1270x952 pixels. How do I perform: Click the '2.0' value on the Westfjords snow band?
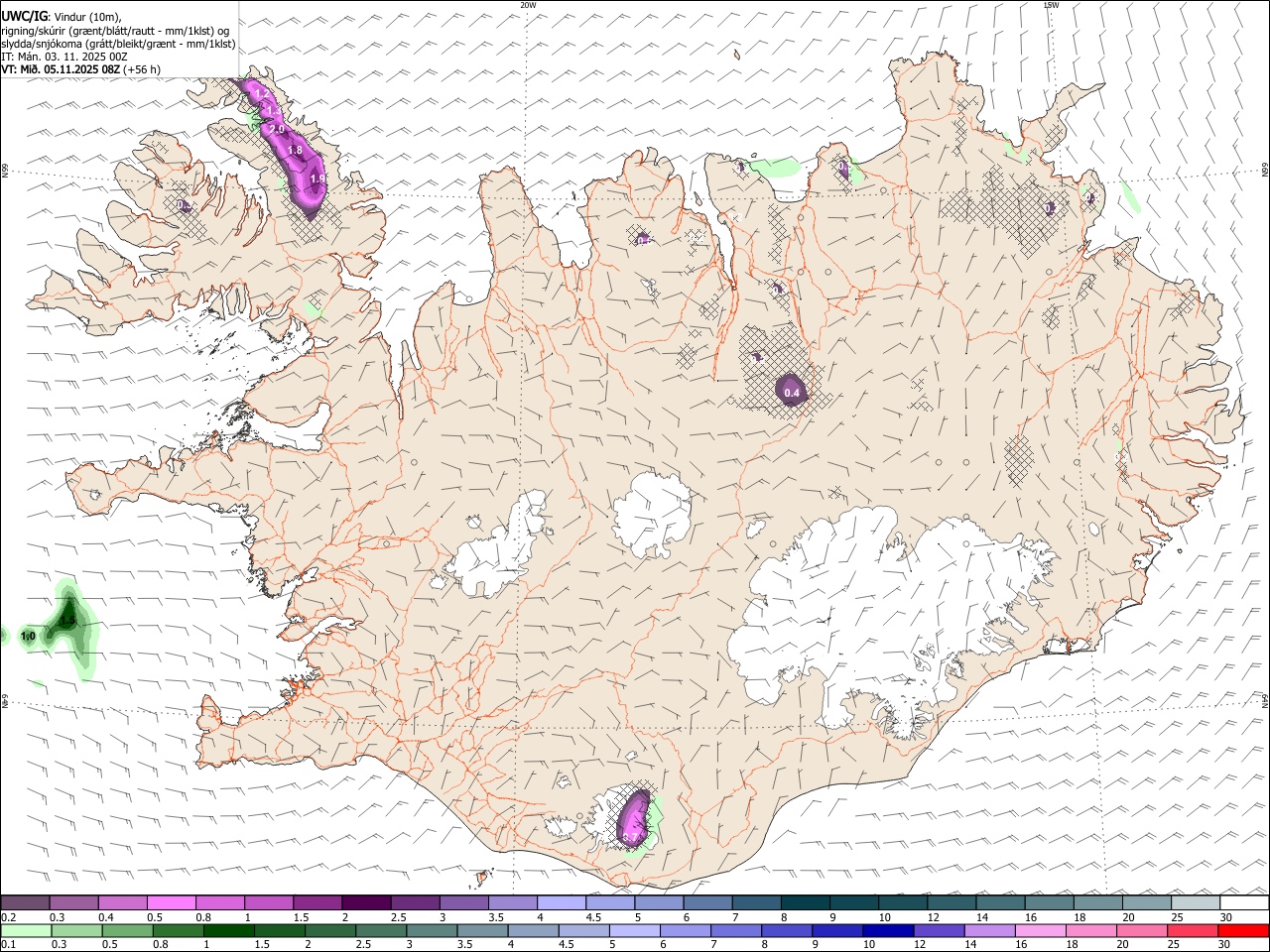(x=277, y=130)
